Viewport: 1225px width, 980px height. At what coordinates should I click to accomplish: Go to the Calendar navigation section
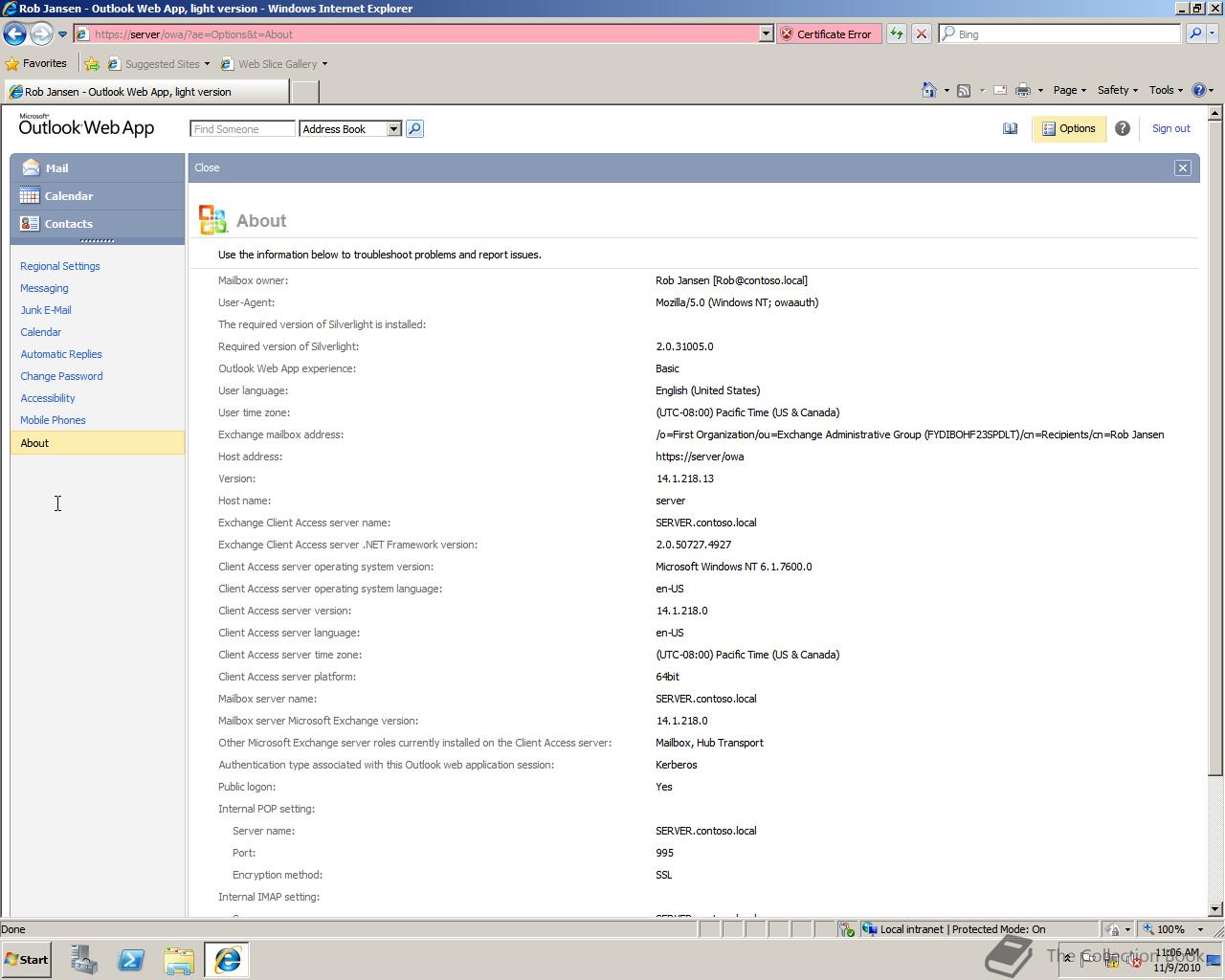[98, 195]
